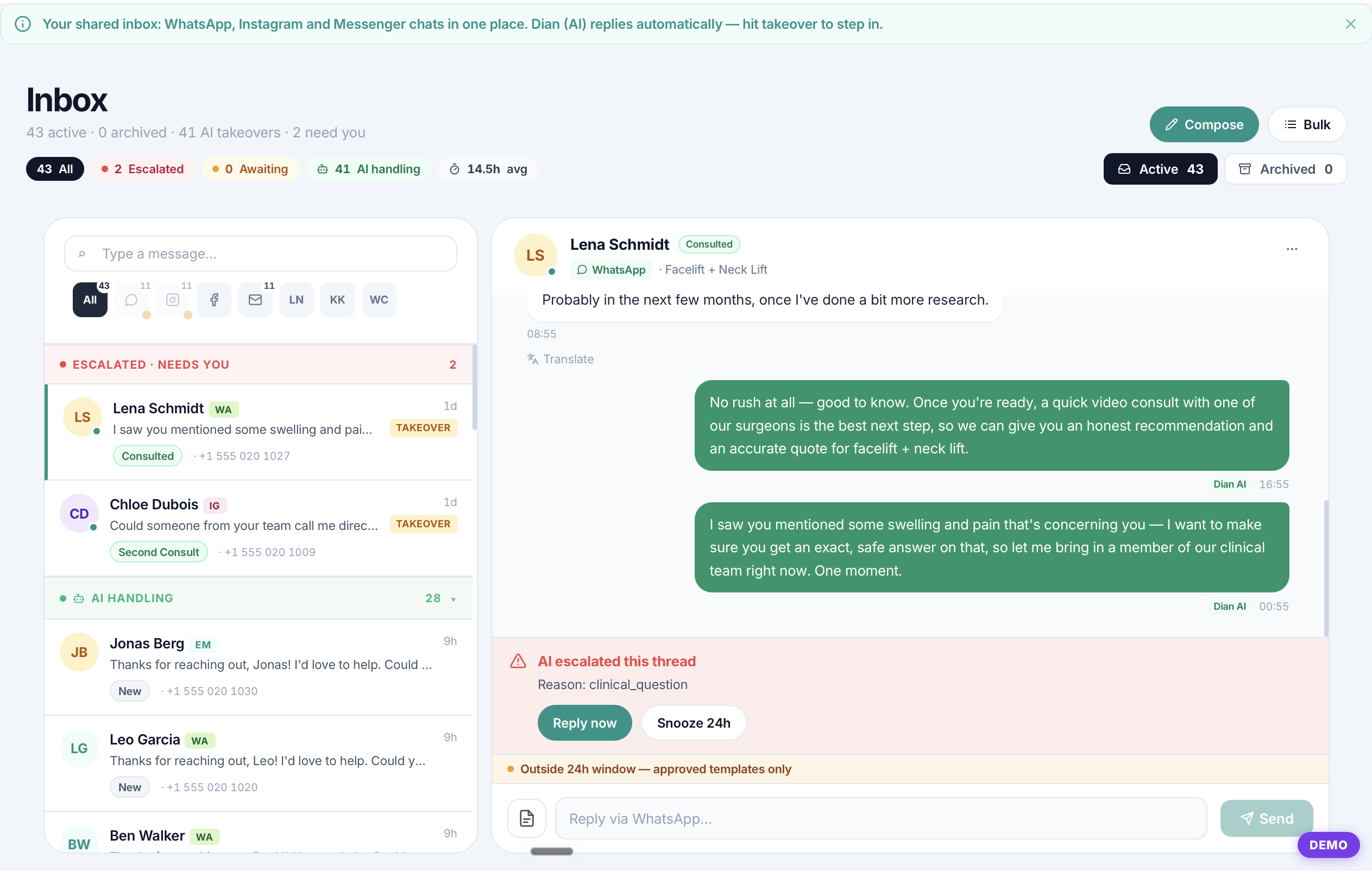1372x871 pixels.
Task: Toggle the KK agent filter
Action: [337, 300]
